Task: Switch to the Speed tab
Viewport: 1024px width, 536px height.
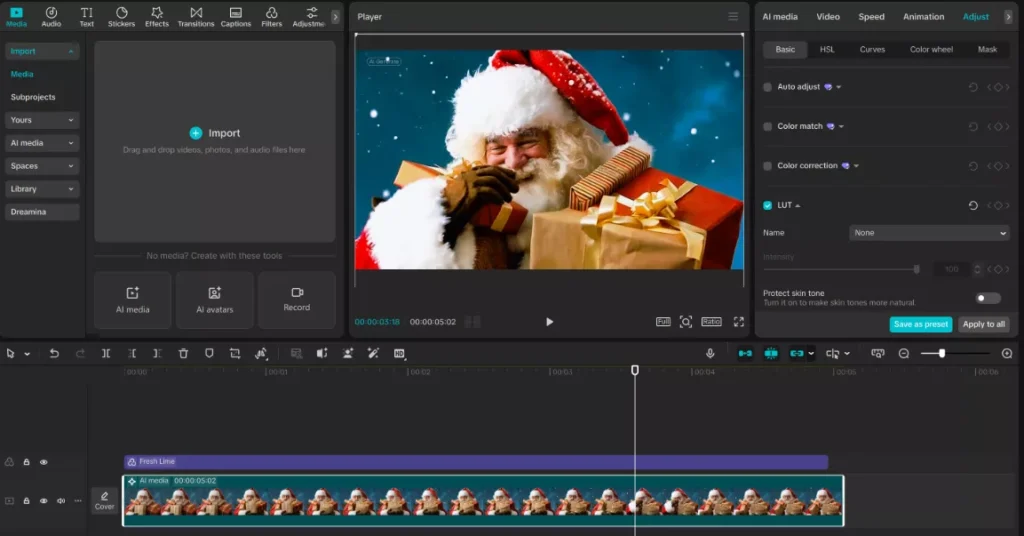Action: pyautogui.click(x=871, y=16)
